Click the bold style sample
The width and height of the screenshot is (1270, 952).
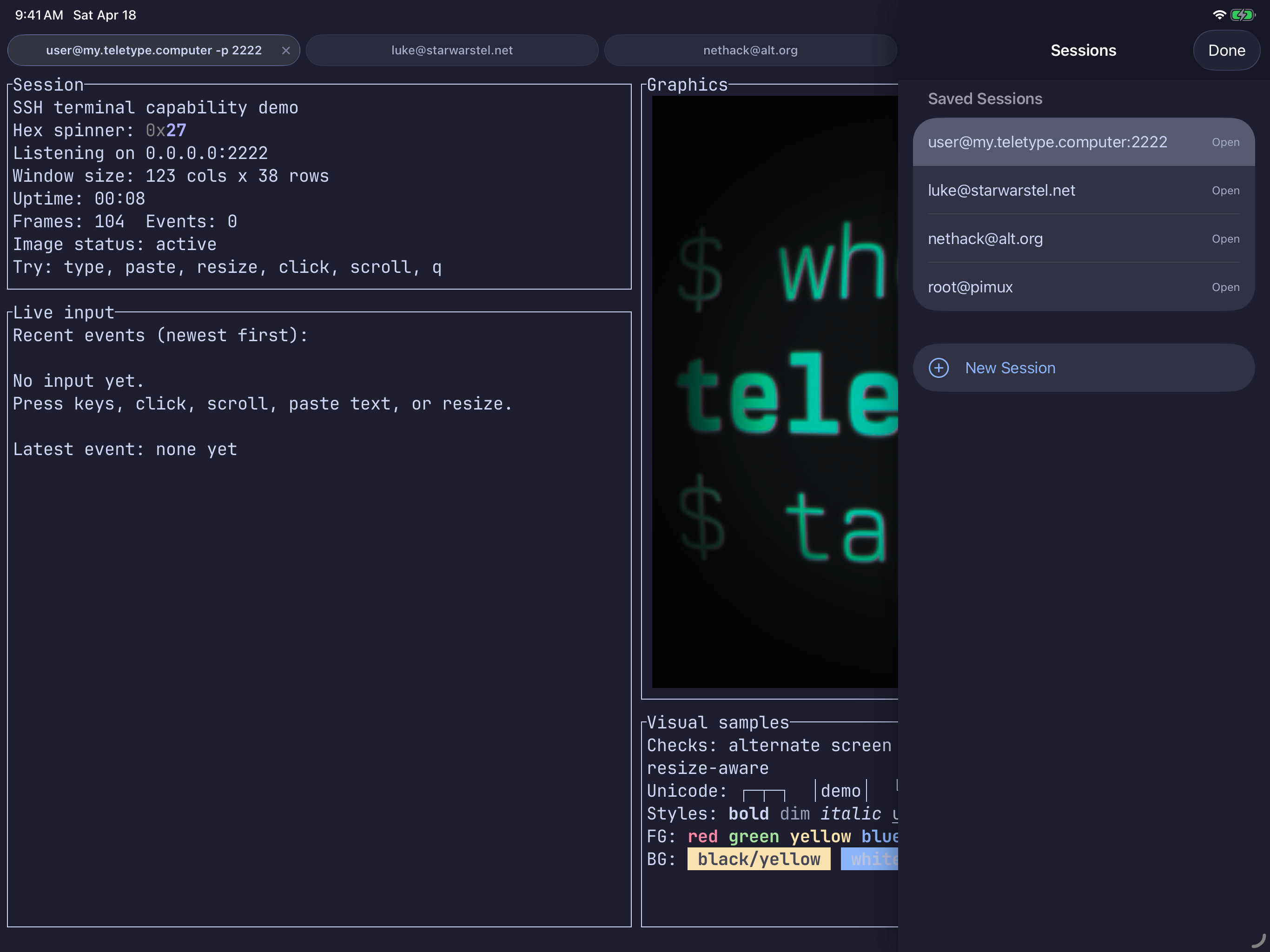point(748,813)
